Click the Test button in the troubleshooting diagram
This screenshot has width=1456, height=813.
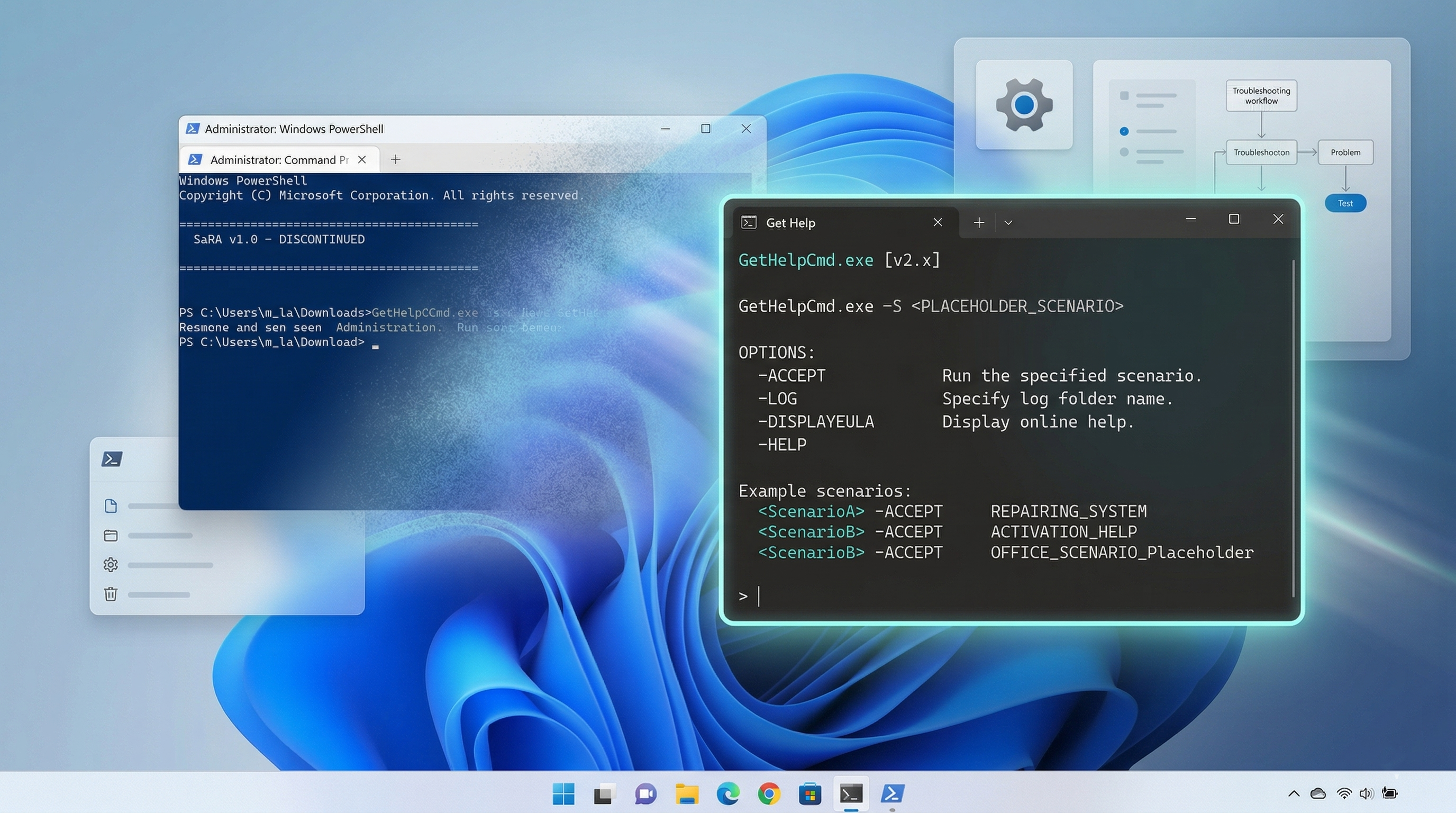point(1345,203)
